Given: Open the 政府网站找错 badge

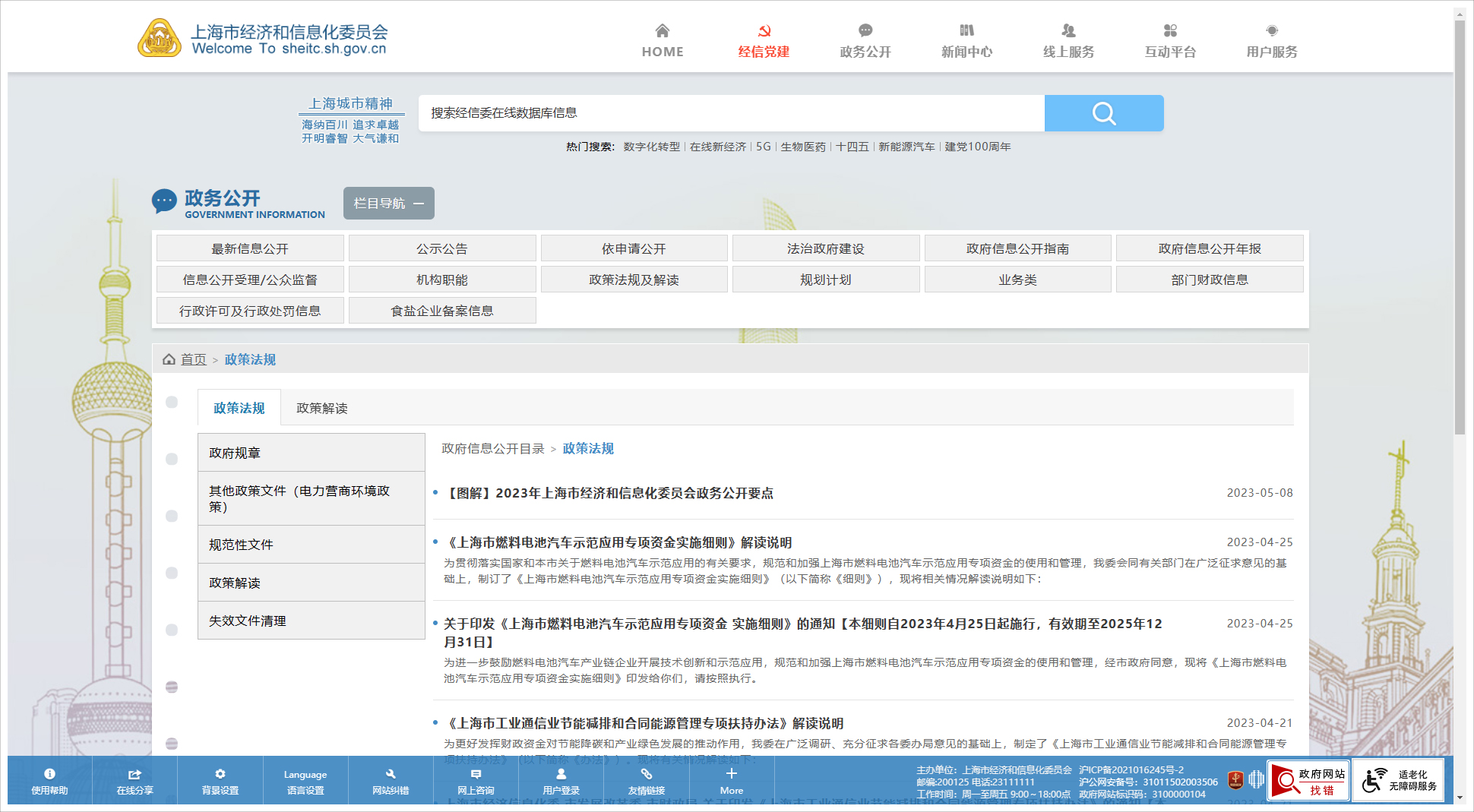Looking at the screenshot, I should (x=1308, y=781).
